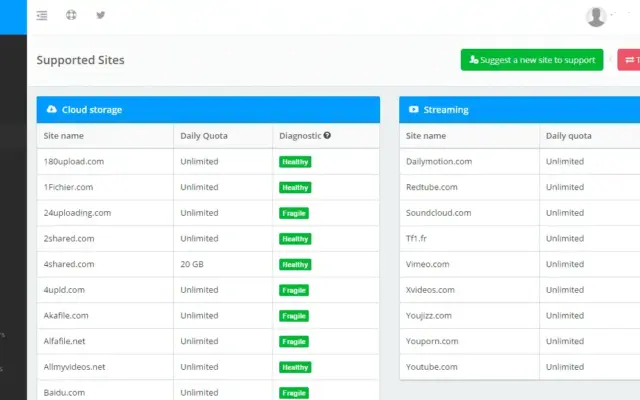Select Allmyvideos.net site name
Image resolution: width=640 pixels, height=400 pixels.
(75, 367)
